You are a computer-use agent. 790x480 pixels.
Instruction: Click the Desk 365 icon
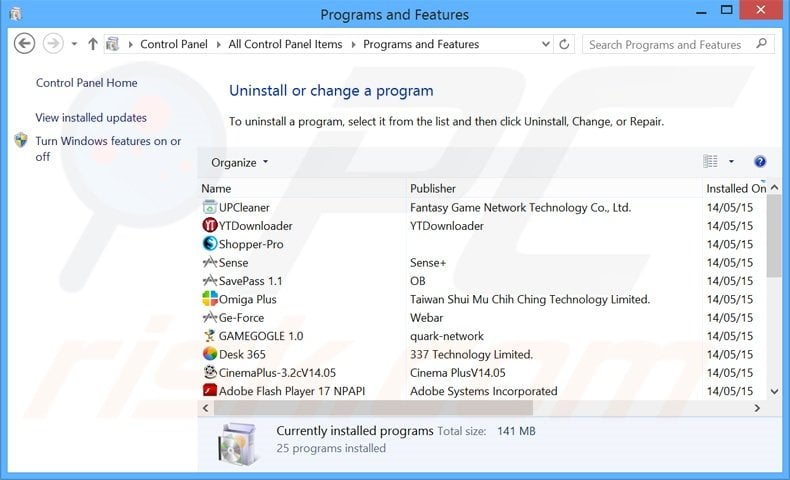209,354
